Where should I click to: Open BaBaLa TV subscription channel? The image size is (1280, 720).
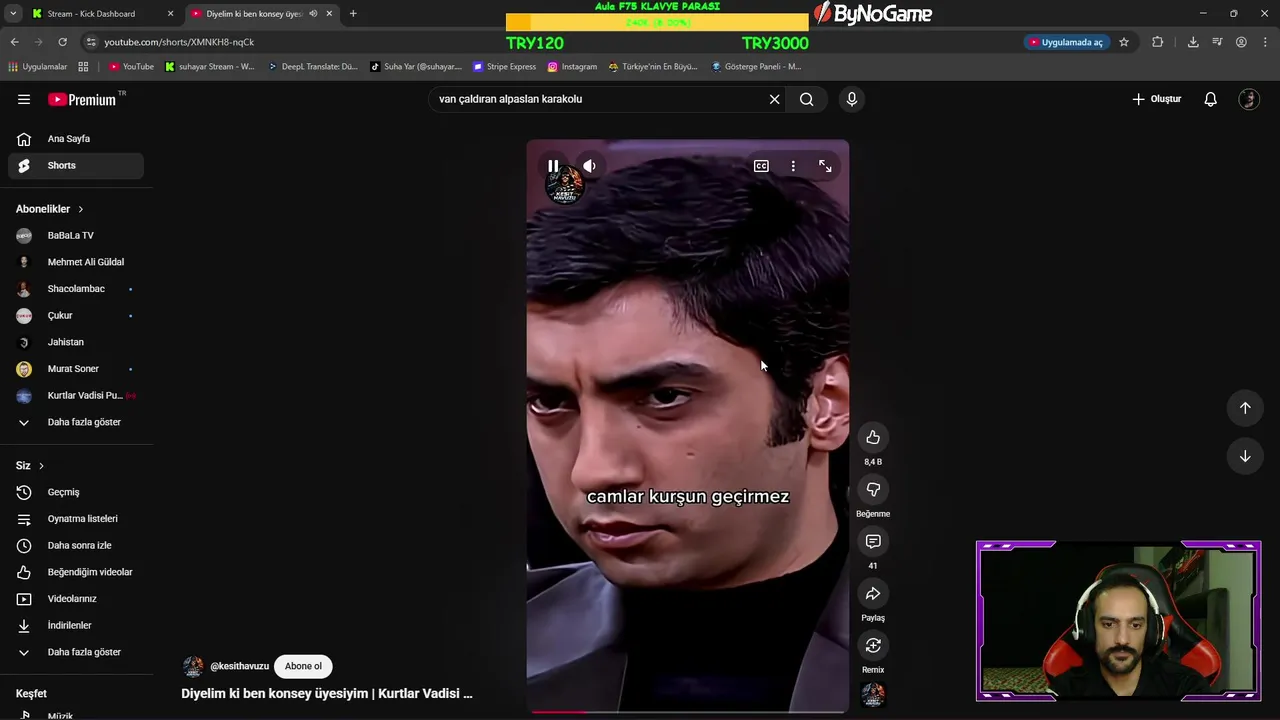point(76,235)
